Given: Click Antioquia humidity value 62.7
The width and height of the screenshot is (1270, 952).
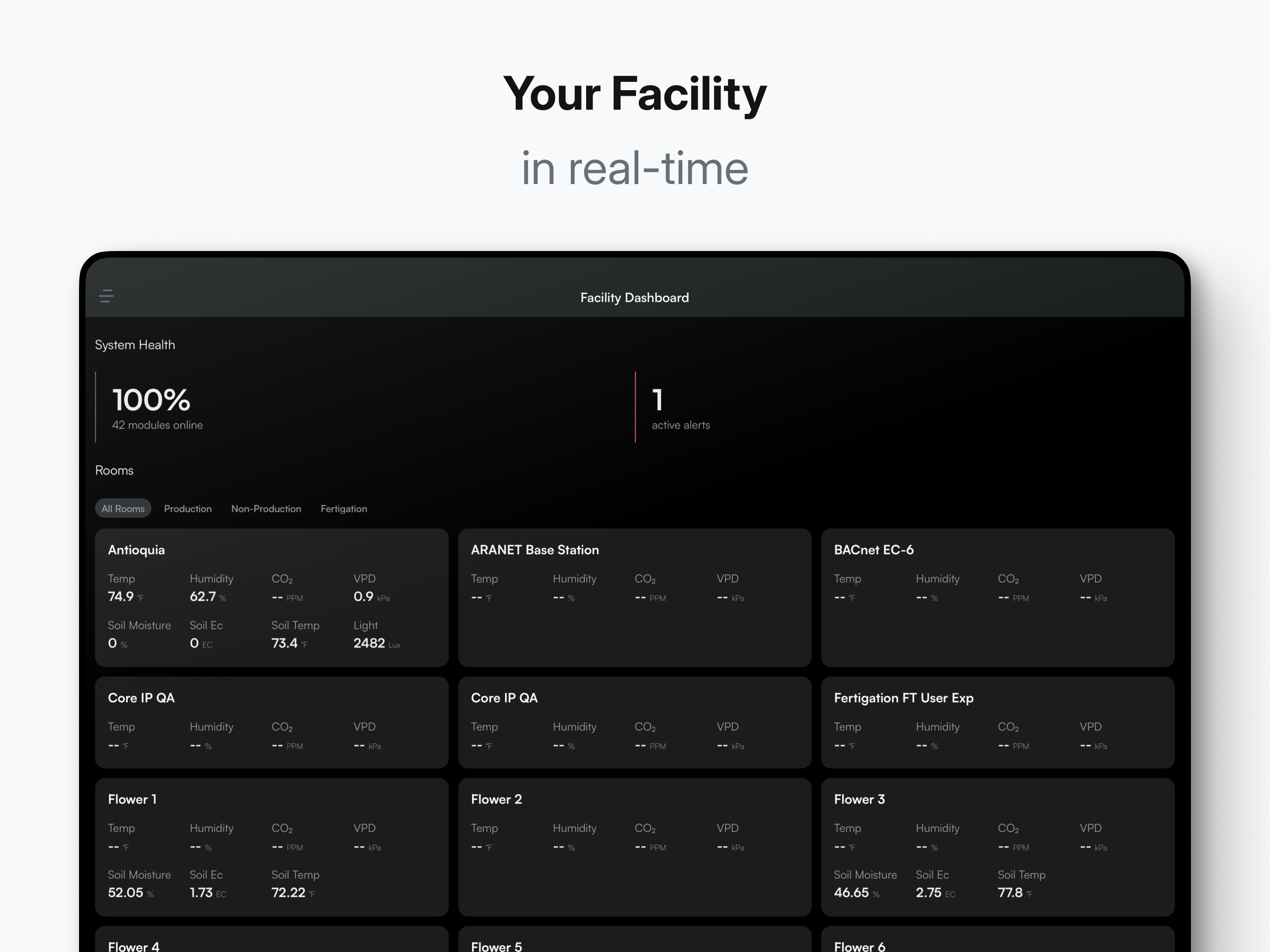Looking at the screenshot, I should tap(203, 596).
